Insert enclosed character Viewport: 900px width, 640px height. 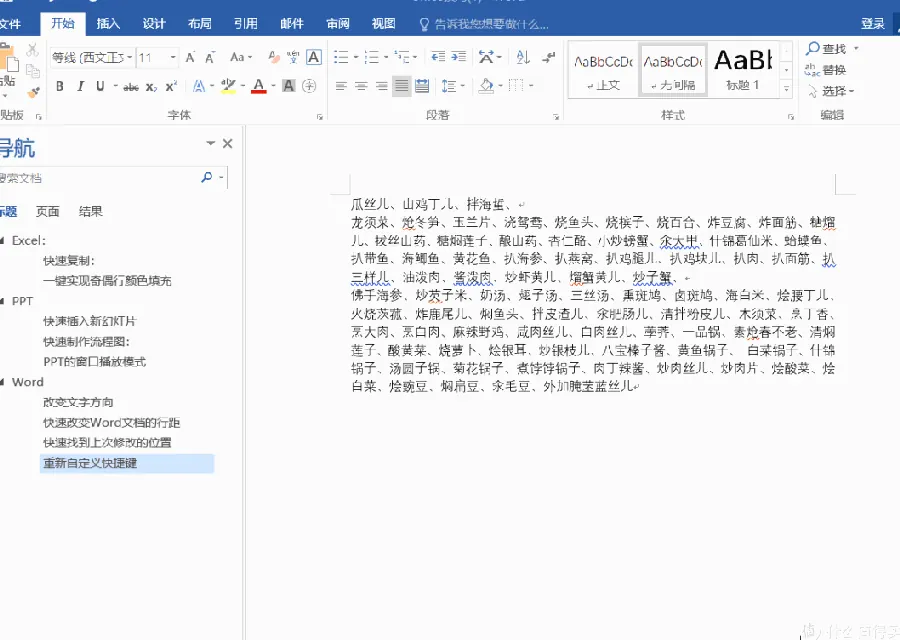coord(309,86)
